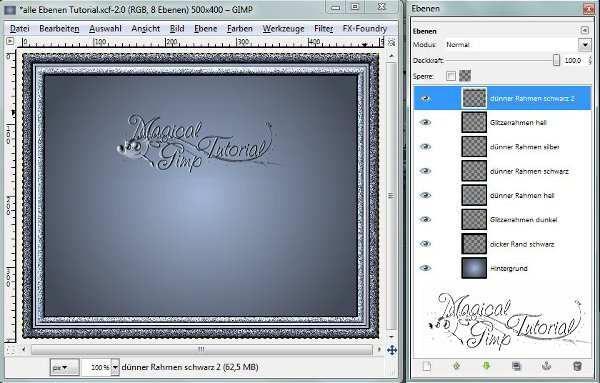Hide the 'dünner Rahmen silber' layer
This screenshot has height=383, width=600.
pos(426,147)
